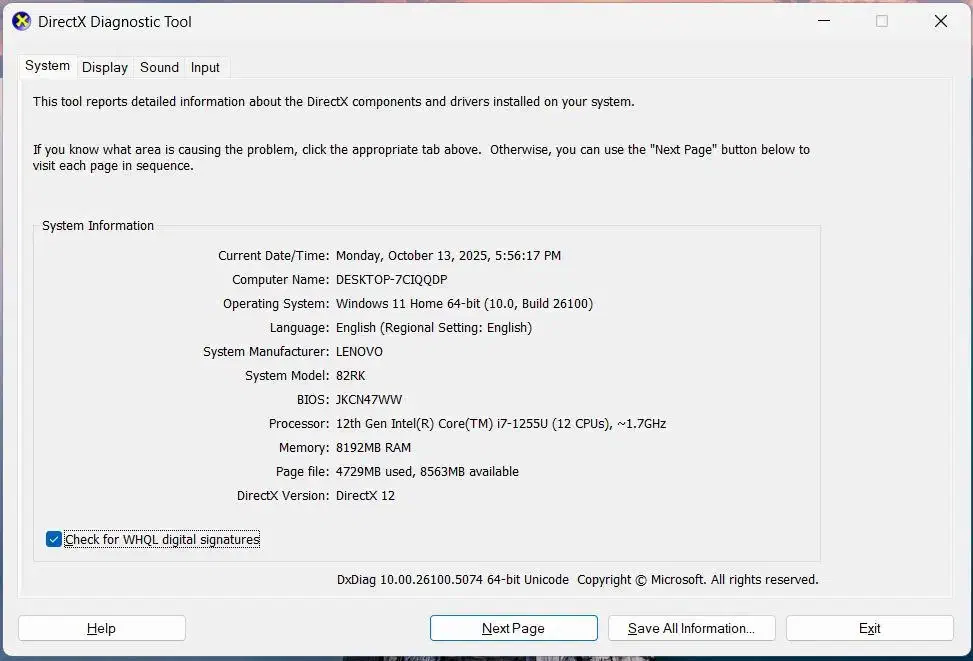Click the date value Monday, October 13, 2025
The height and width of the screenshot is (661, 973).
click(411, 256)
